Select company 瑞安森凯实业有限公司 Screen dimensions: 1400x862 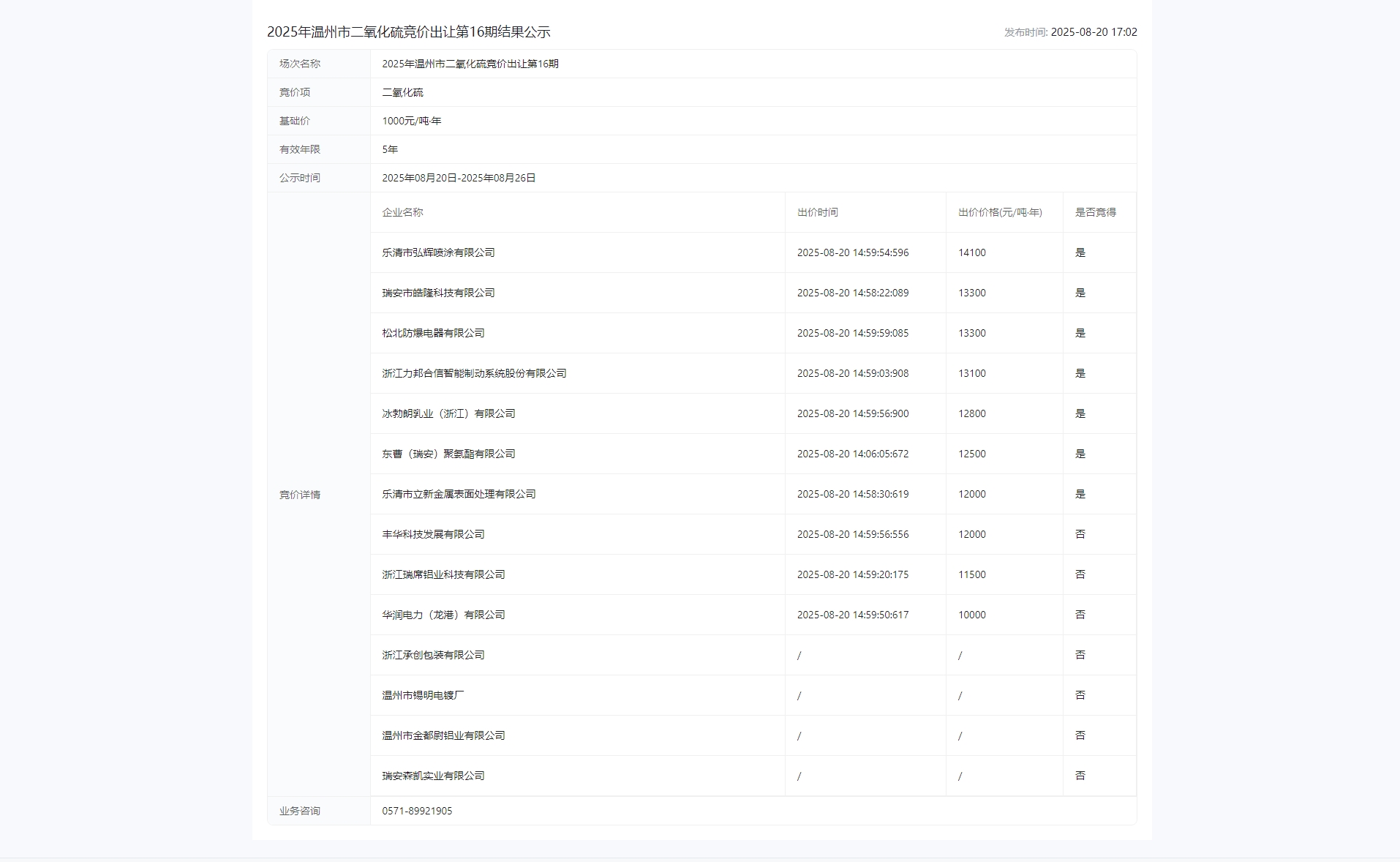433,776
